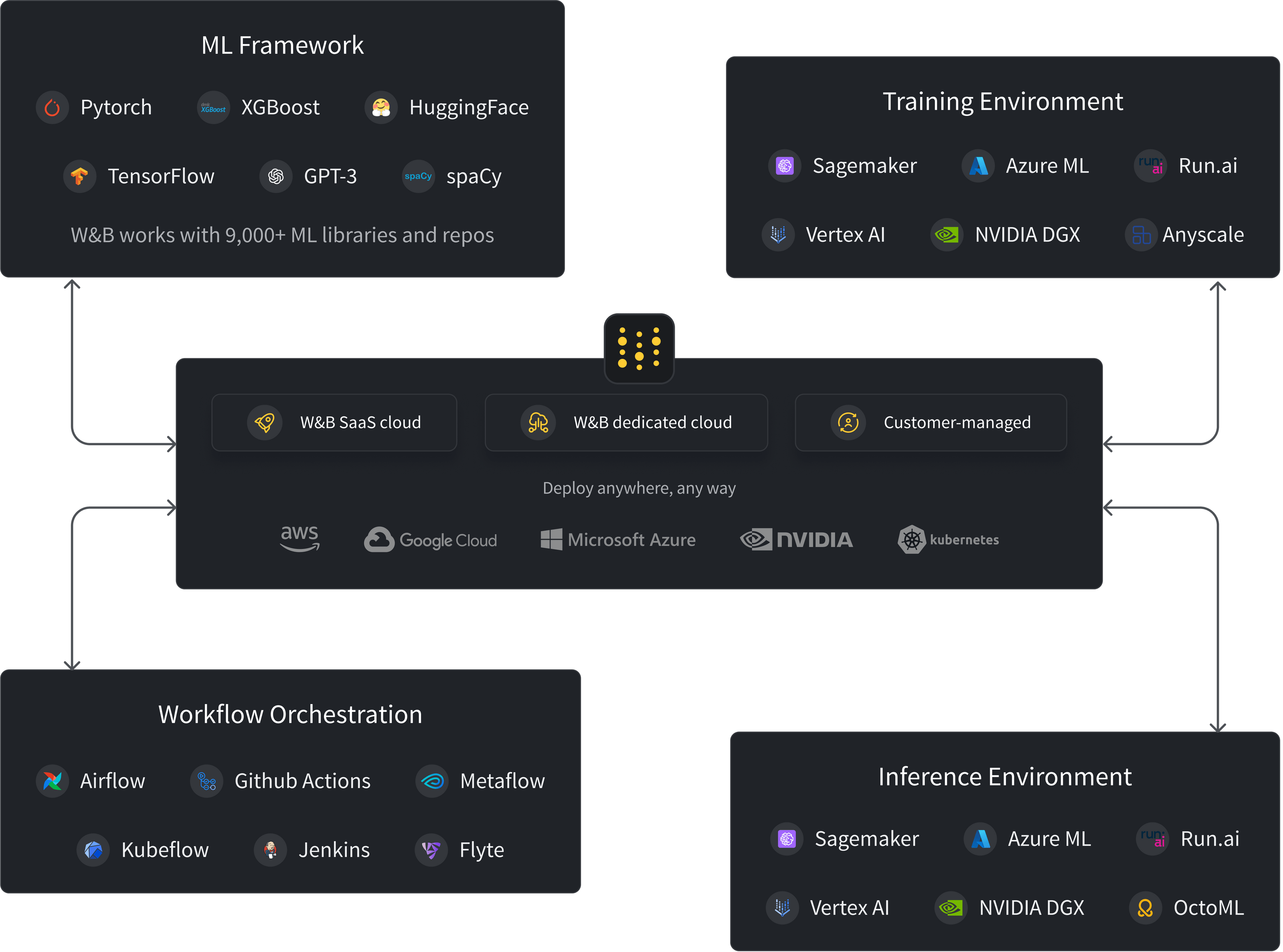Select the TensorFlow icon
1283x952 pixels.
point(79,176)
